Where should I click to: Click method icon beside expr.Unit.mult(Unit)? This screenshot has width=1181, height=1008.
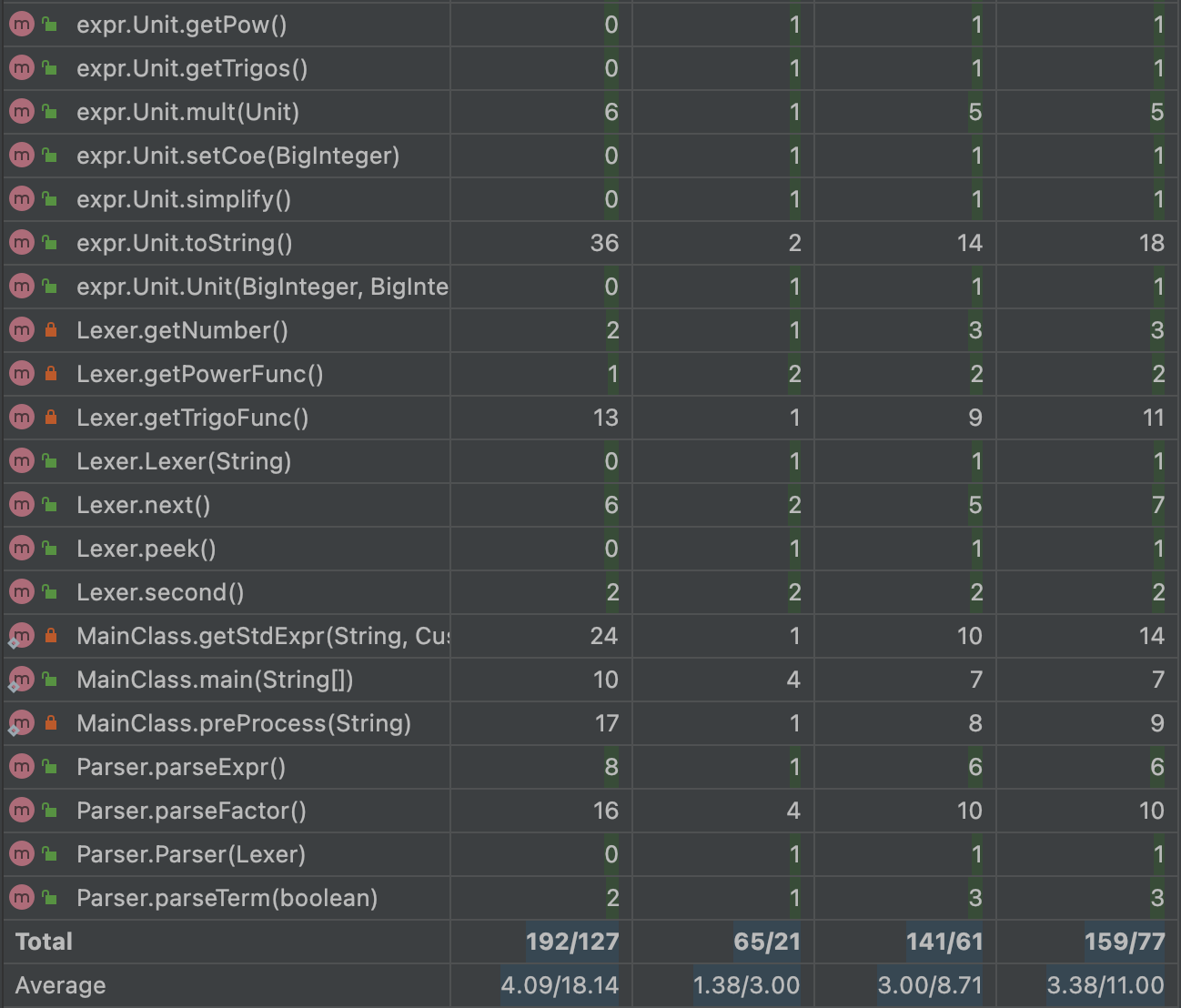click(x=21, y=112)
